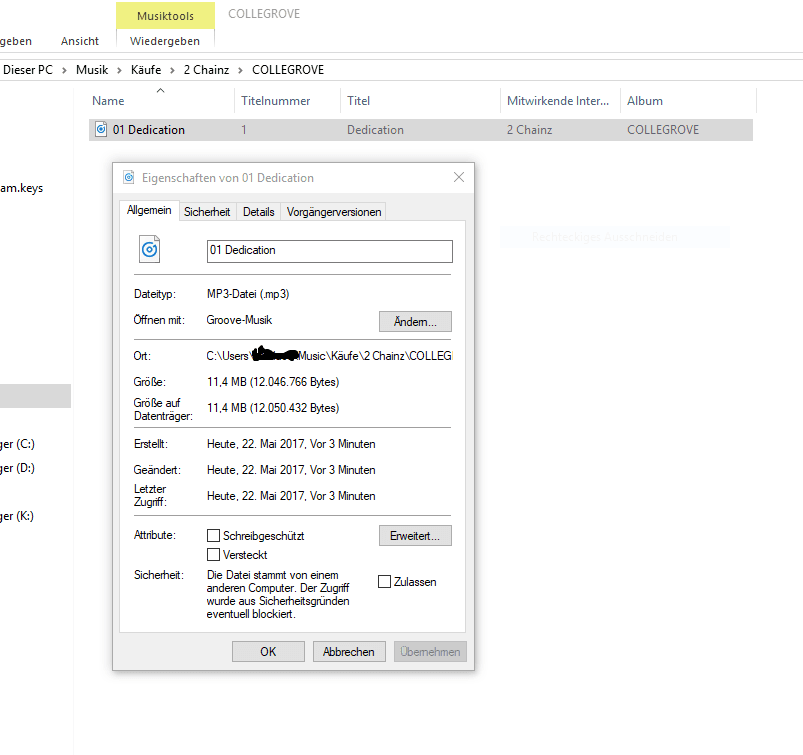Confirm the dialog with OK
This screenshot has height=755, width=803.
click(268, 652)
